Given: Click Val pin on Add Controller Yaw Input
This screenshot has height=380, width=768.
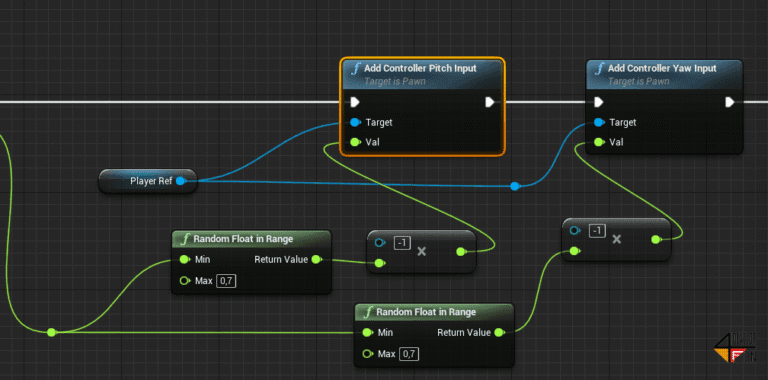Looking at the screenshot, I should pyautogui.click(x=599, y=142).
